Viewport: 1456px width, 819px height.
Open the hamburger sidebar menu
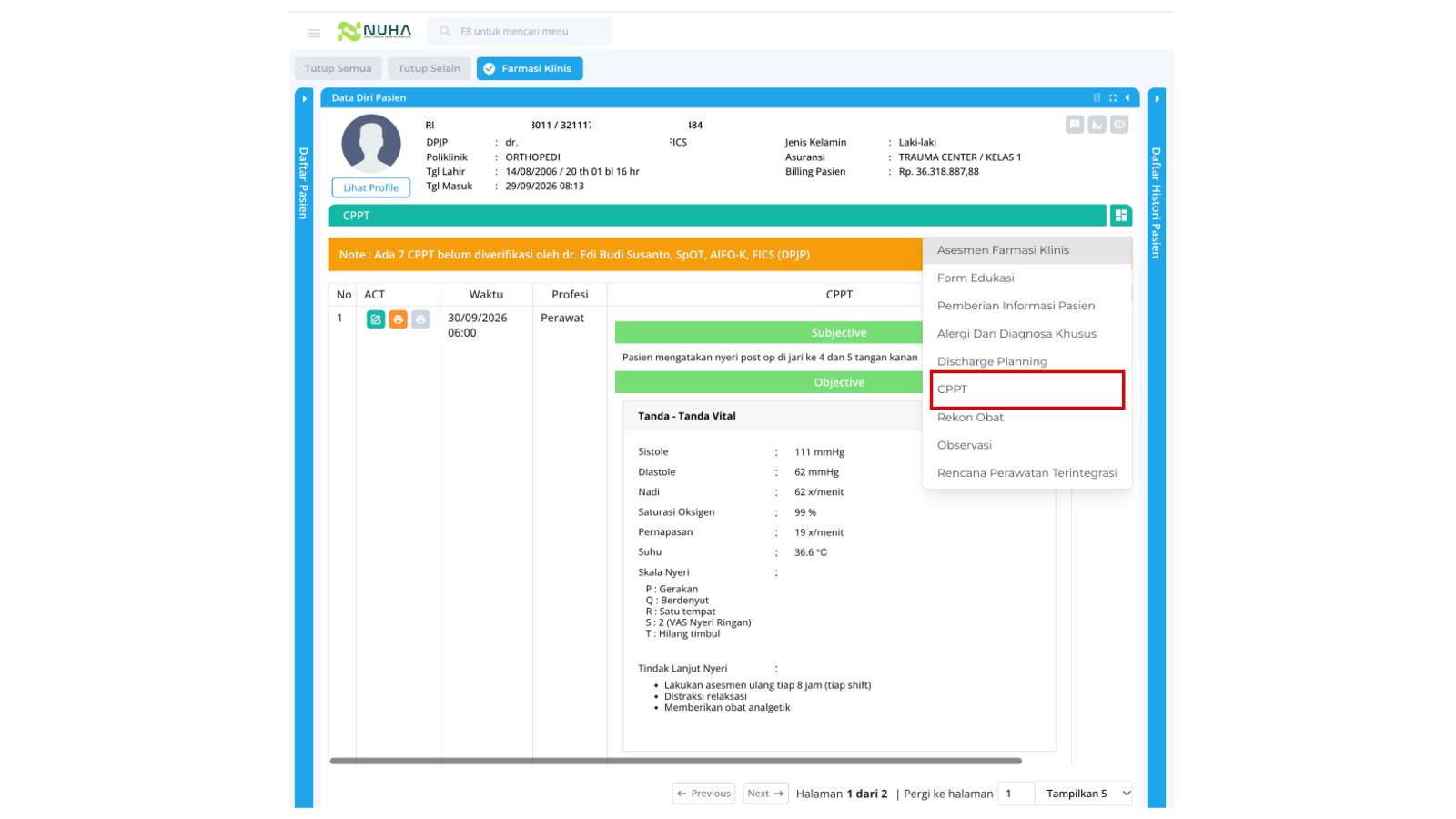pos(314,33)
